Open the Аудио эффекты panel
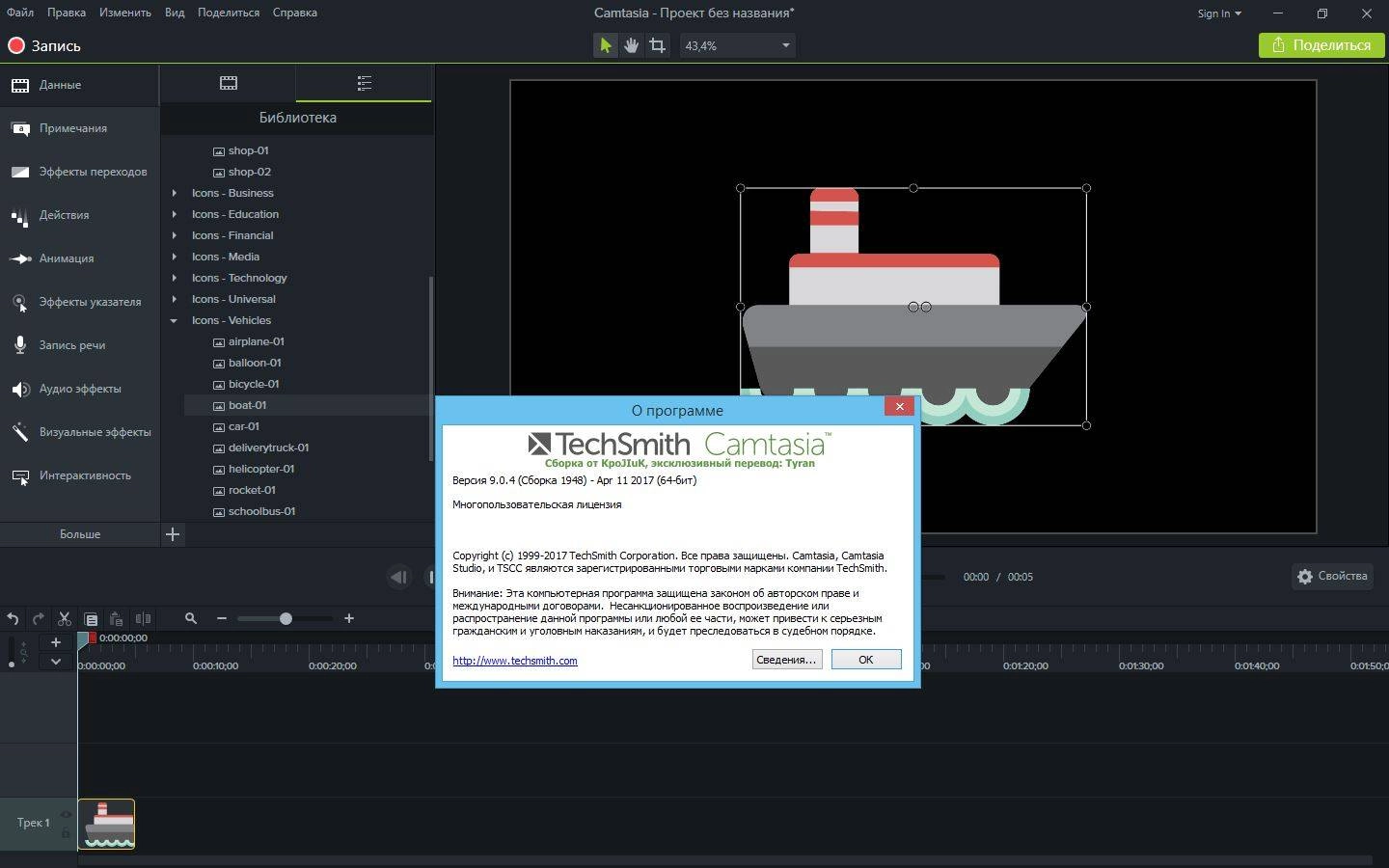 coord(79,389)
